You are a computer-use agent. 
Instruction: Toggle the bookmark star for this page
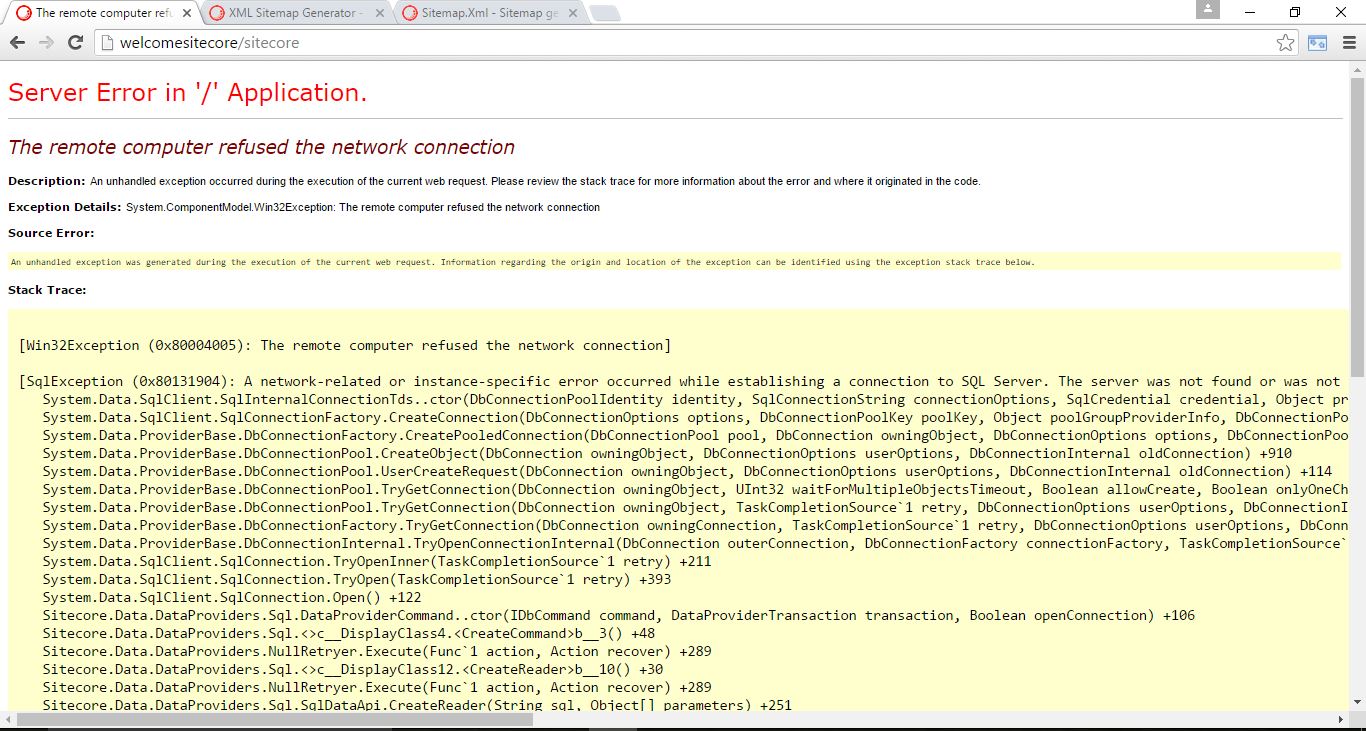[x=1285, y=43]
